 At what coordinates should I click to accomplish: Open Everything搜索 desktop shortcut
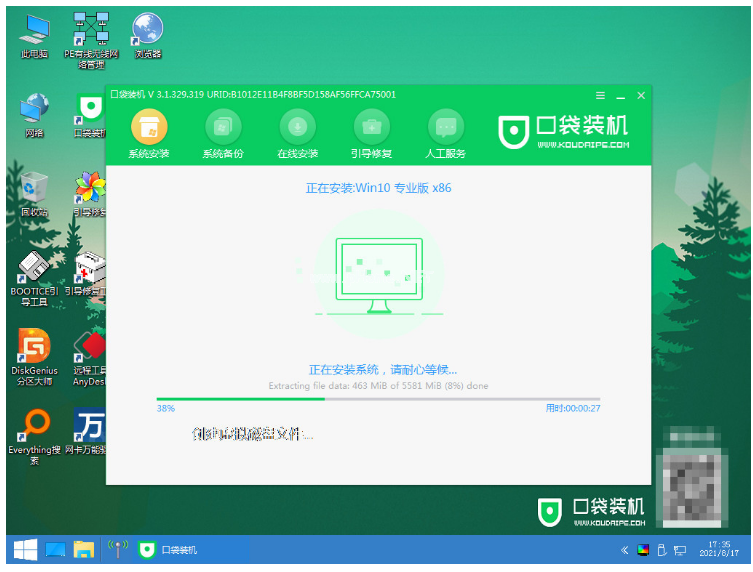(x=35, y=432)
